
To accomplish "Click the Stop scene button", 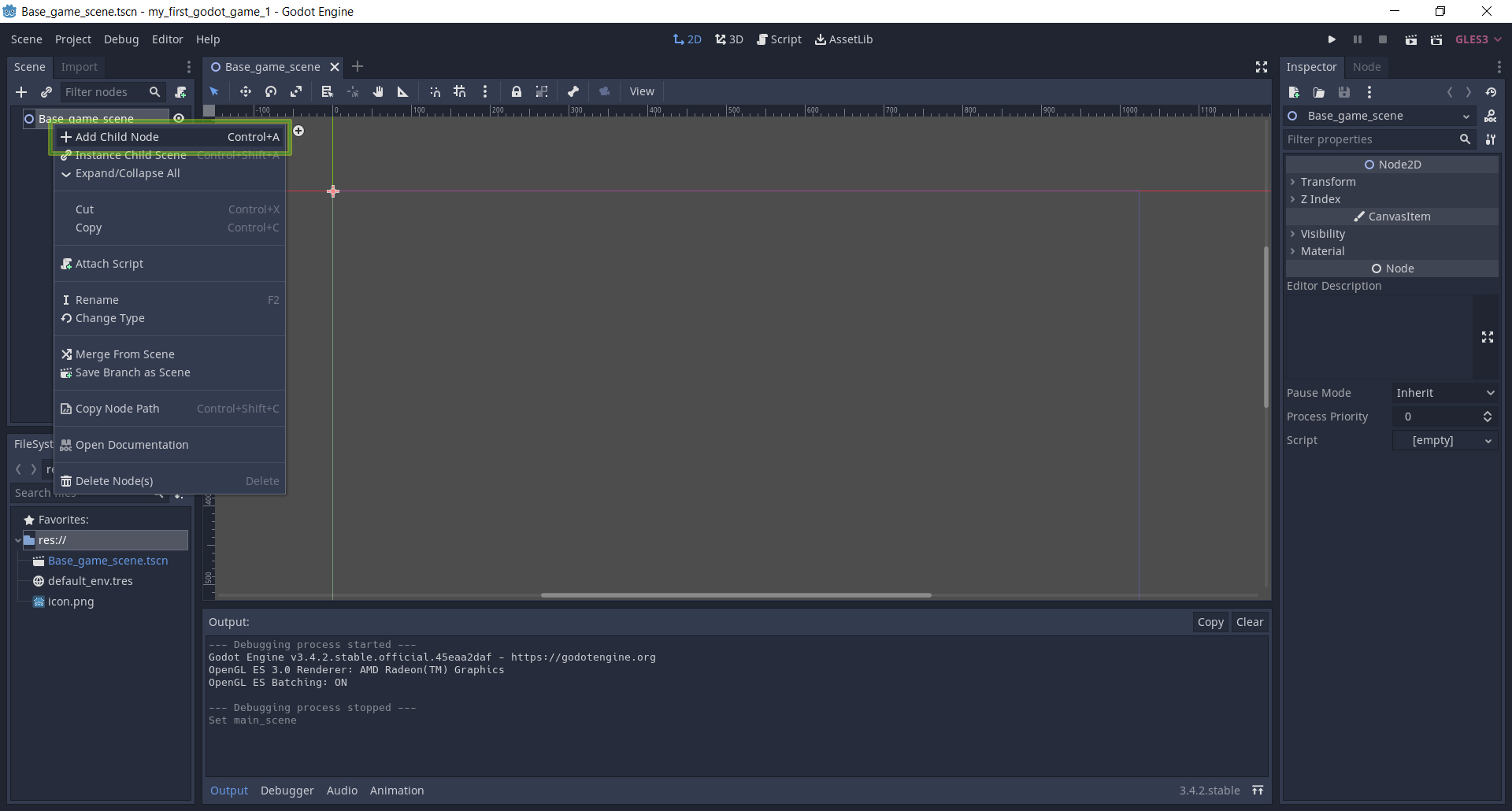I will pyautogui.click(x=1383, y=39).
